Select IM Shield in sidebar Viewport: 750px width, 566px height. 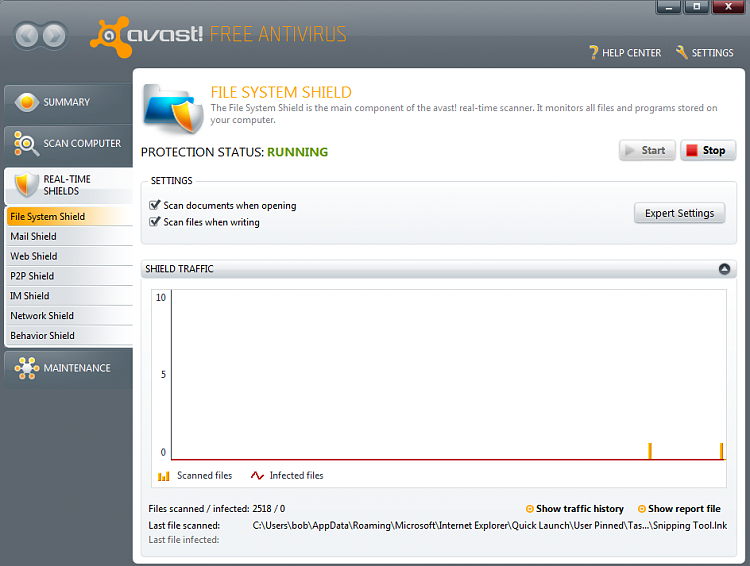pos(70,296)
